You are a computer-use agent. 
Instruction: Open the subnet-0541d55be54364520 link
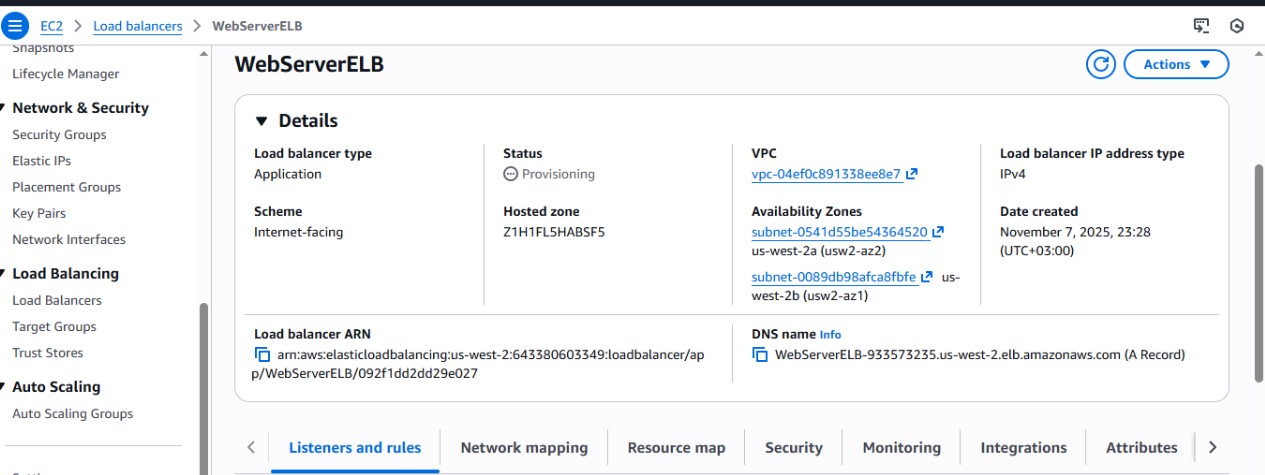(839, 232)
